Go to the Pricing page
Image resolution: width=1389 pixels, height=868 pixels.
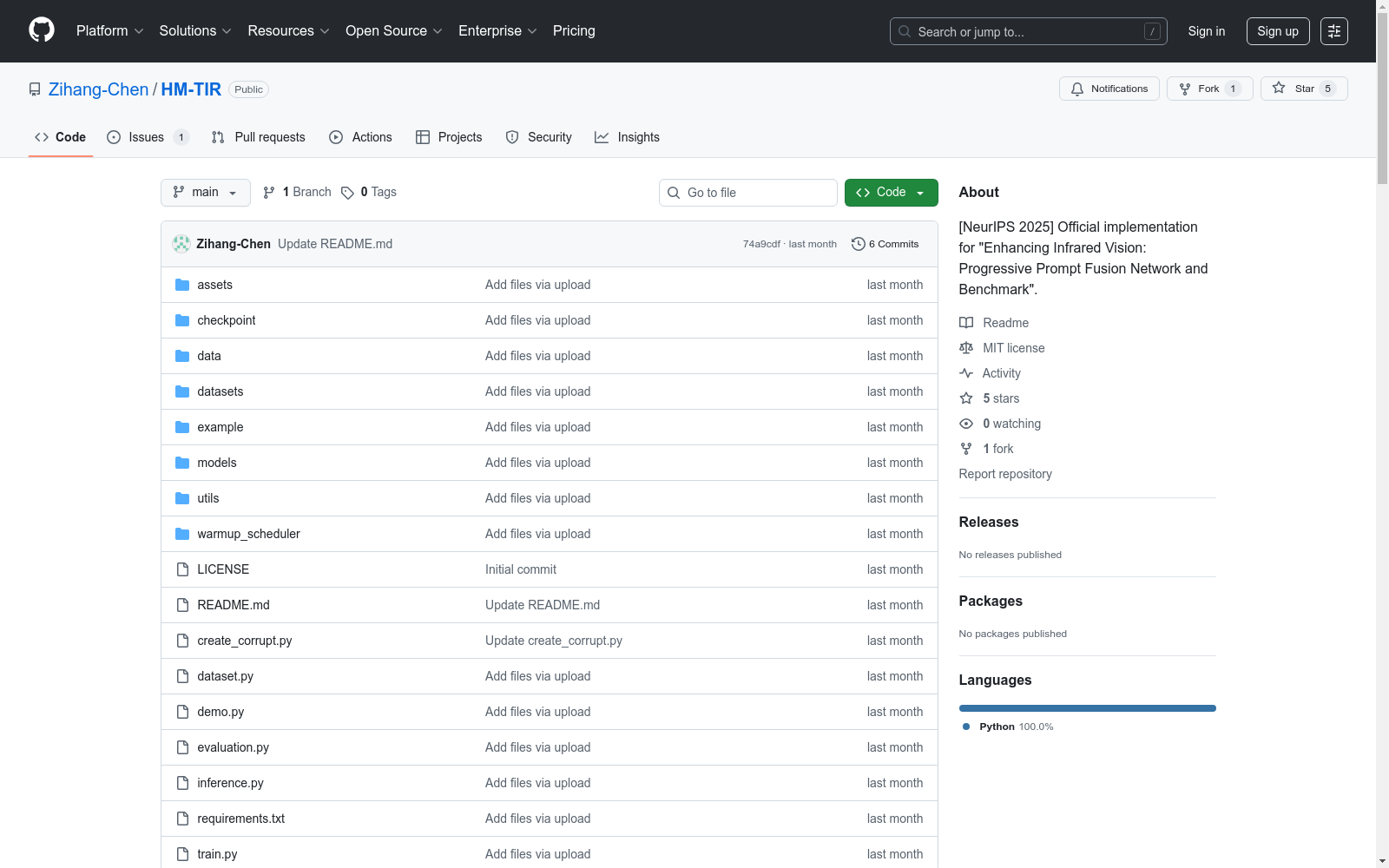point(574,31)
